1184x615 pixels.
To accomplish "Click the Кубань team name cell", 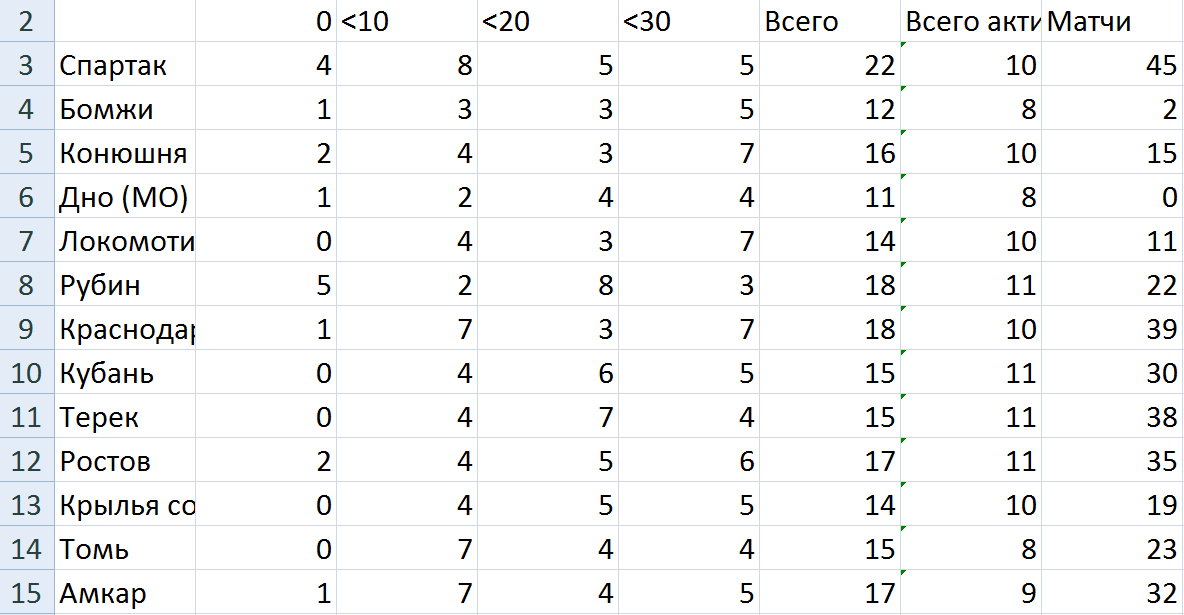I will pyautogui.click(x=125, y=374).
